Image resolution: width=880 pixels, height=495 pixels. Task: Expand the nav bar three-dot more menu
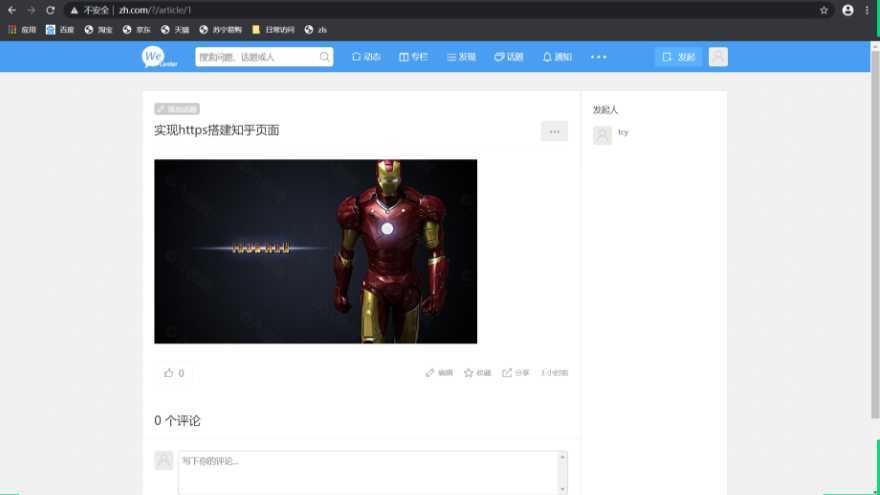[598, 57]
